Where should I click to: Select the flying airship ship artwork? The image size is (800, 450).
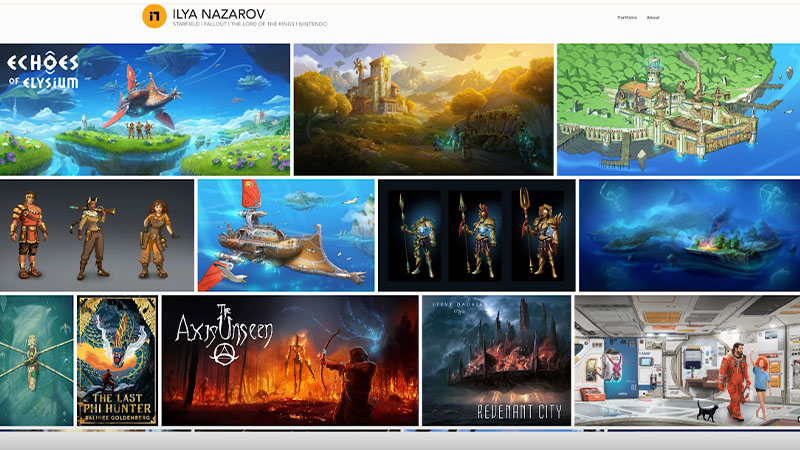[285, 236]
